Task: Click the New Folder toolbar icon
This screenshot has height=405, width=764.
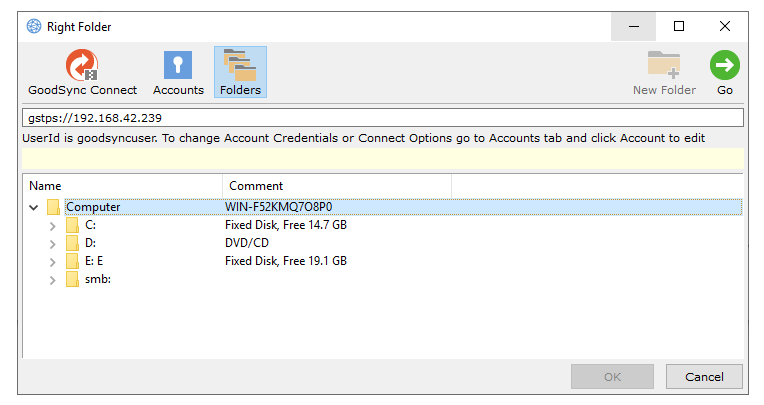Action: (x=664, y=66)
